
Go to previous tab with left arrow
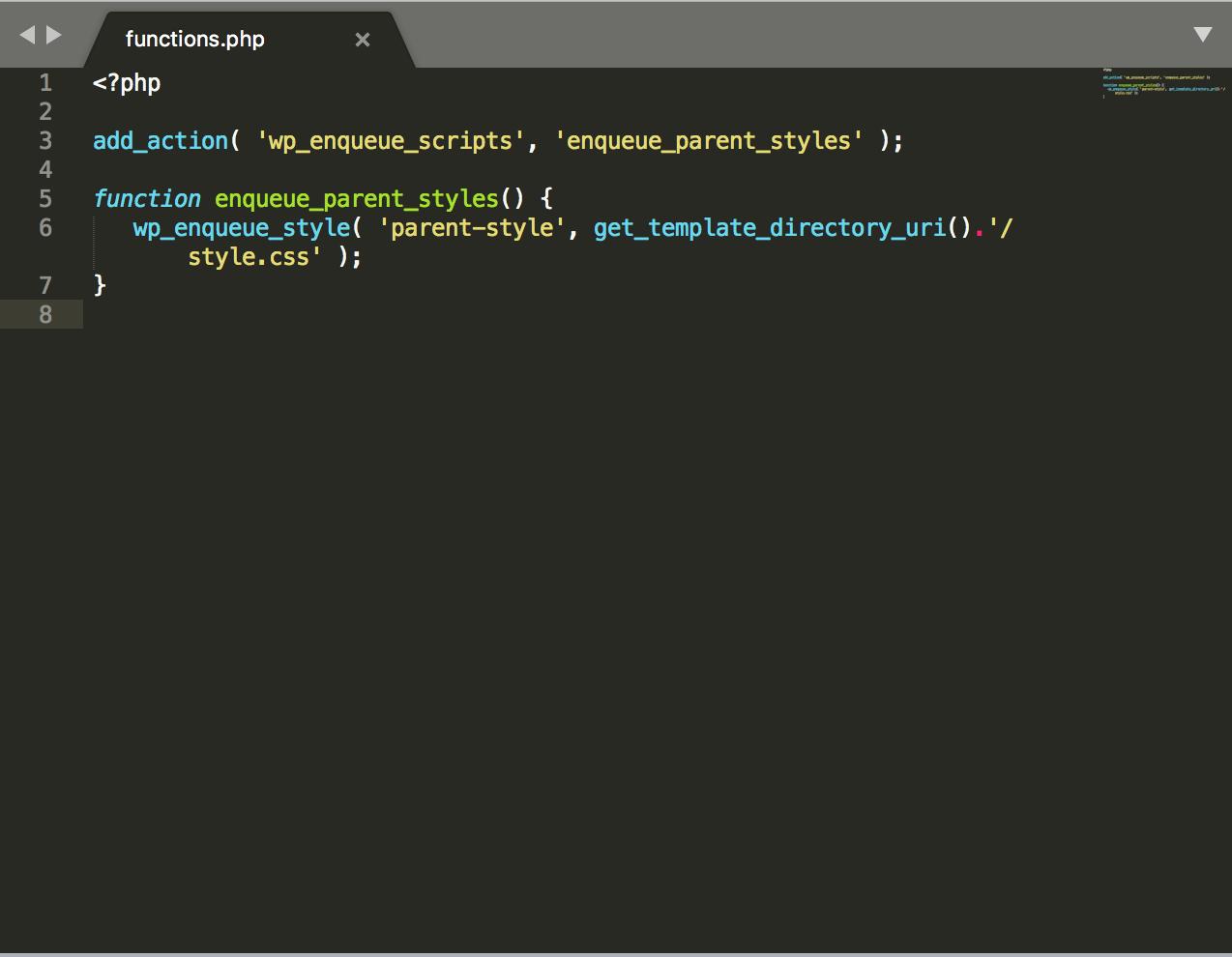(27, 35)
